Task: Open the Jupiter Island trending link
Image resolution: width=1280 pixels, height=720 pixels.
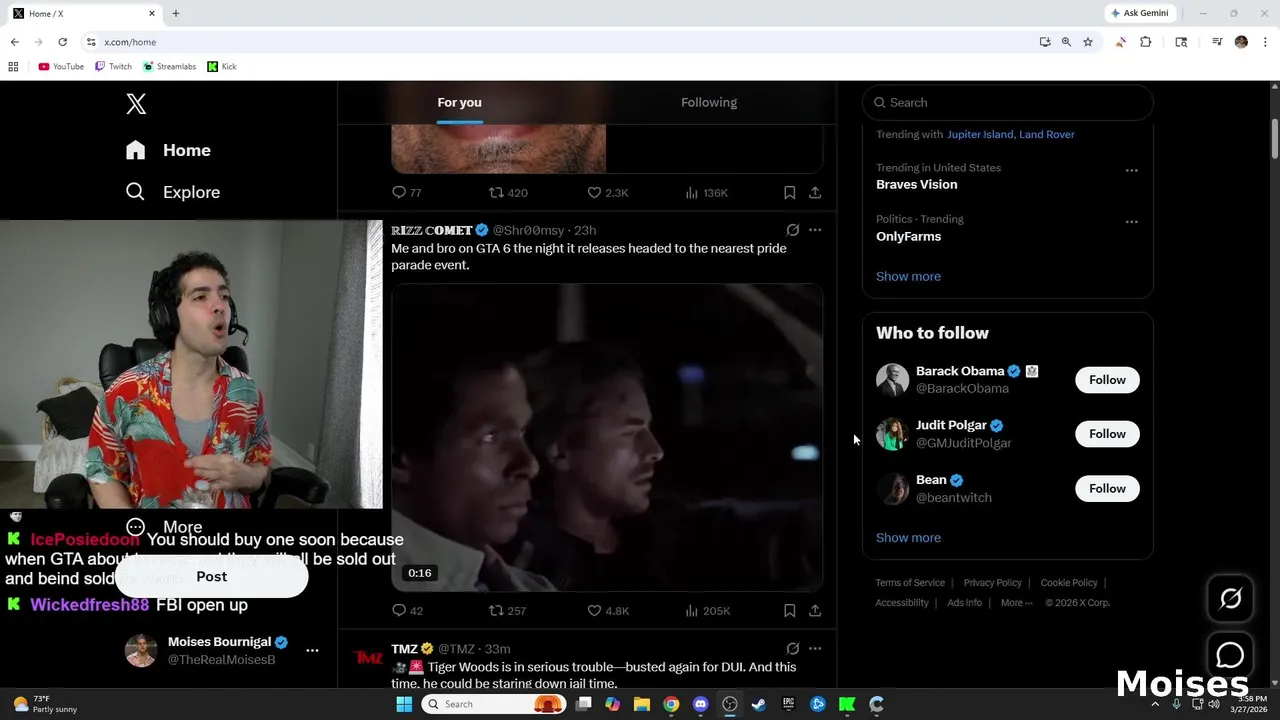Action: click(980, 134)
